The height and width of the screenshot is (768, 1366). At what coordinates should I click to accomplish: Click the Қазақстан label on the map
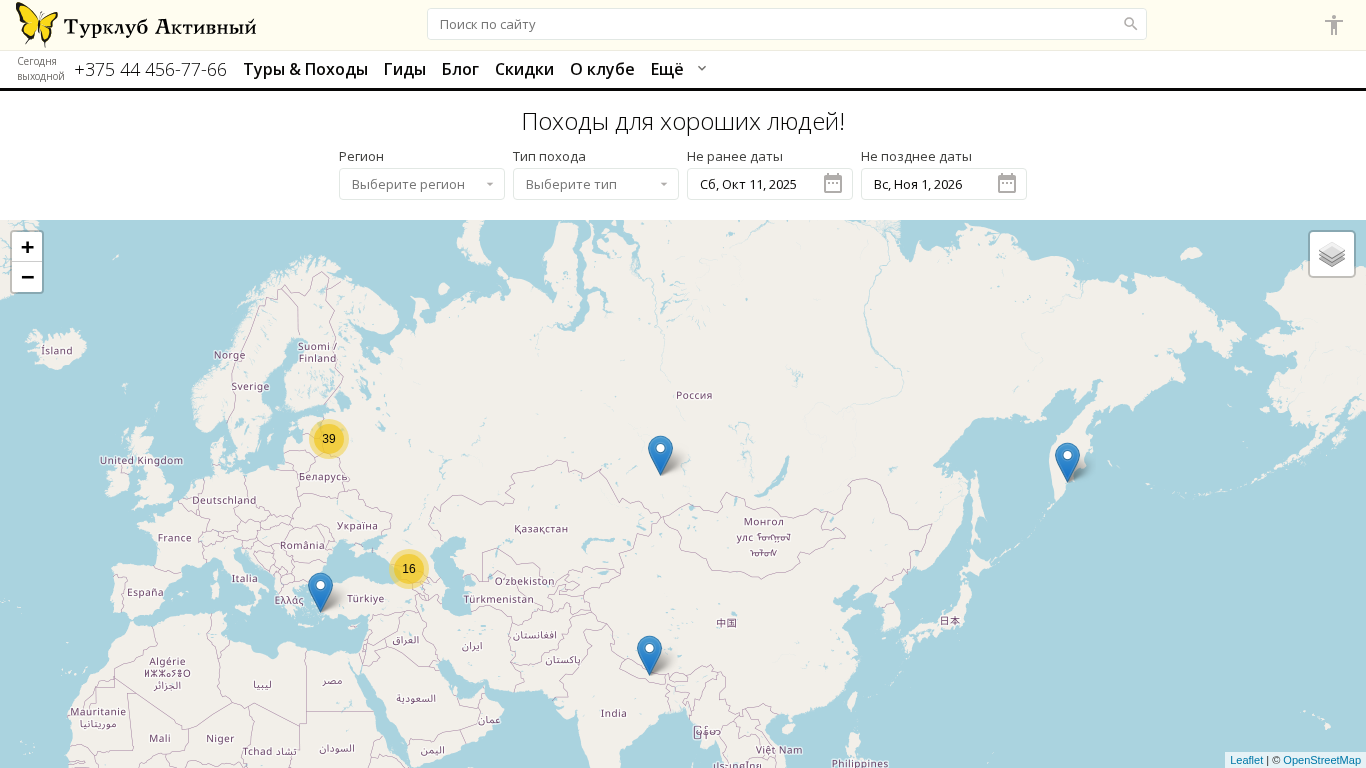click(541, 528)
